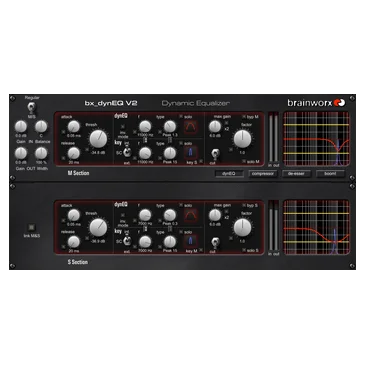Click the S Section dynEQ filter shape icon
Viewport: 365px width, 365px height.
click(190, 215)
